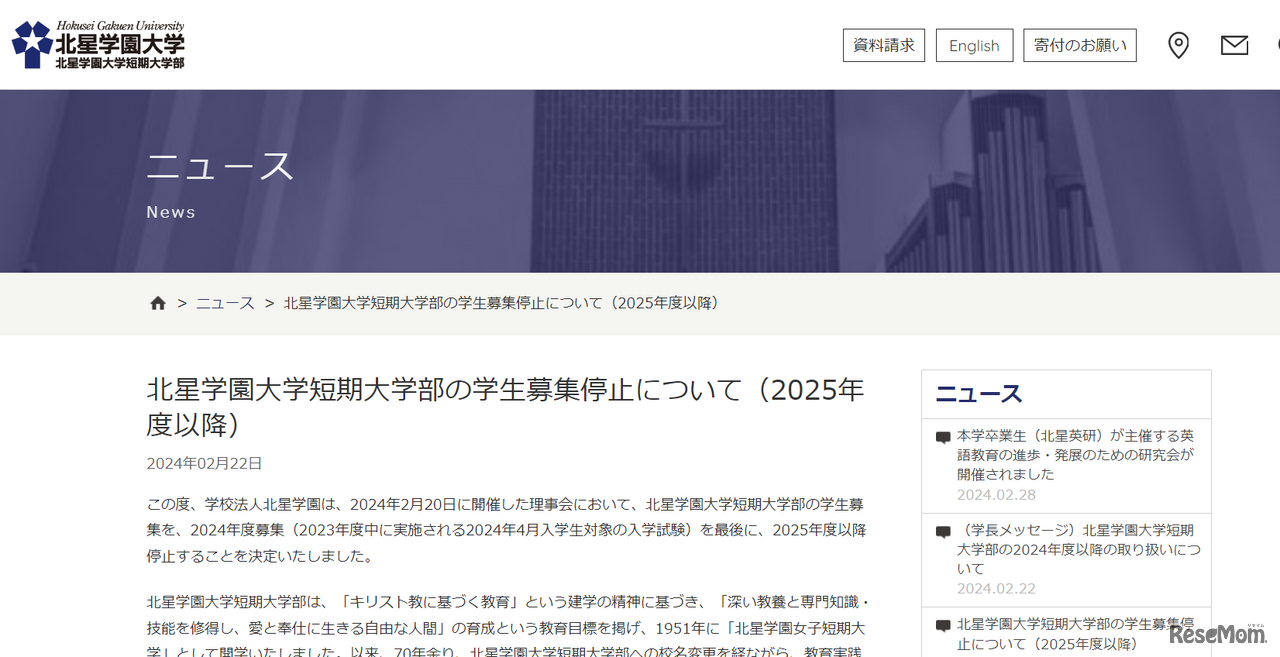The image size is (1280, 657).
Task: Open the ニュース breadcrumb link
Action: (224, 303)
